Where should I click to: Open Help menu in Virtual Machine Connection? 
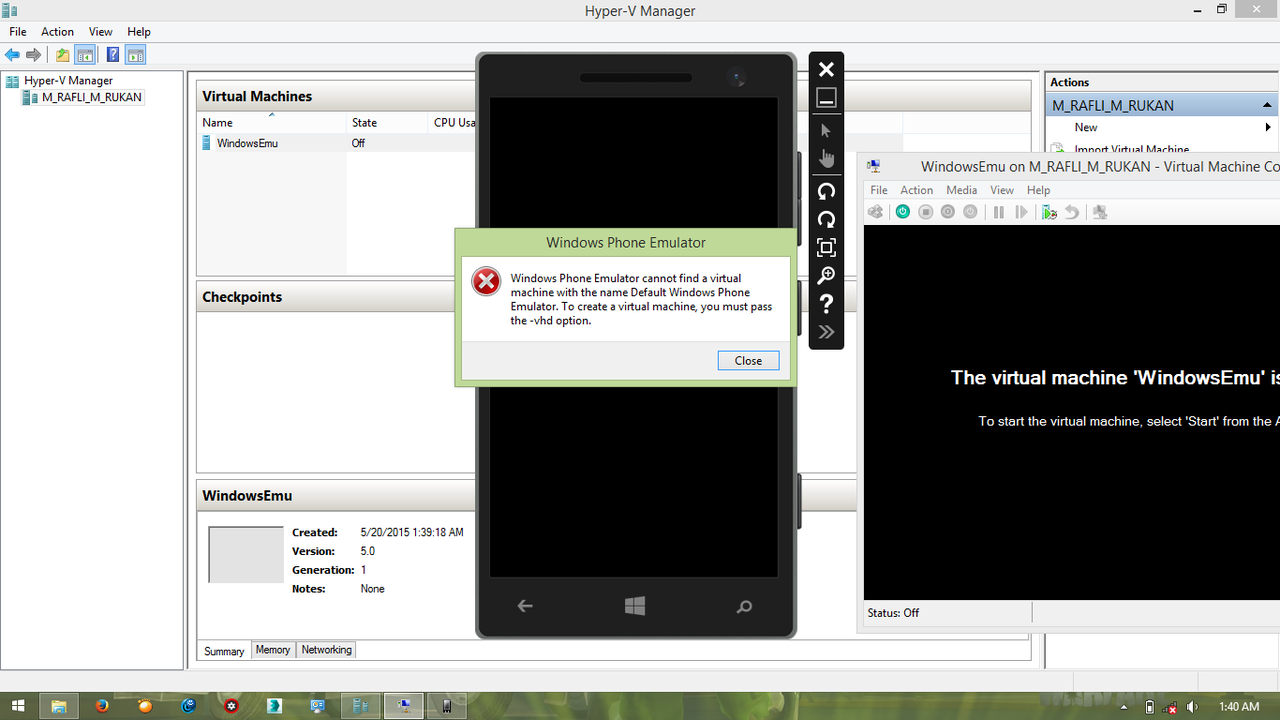pos(1039,190)
